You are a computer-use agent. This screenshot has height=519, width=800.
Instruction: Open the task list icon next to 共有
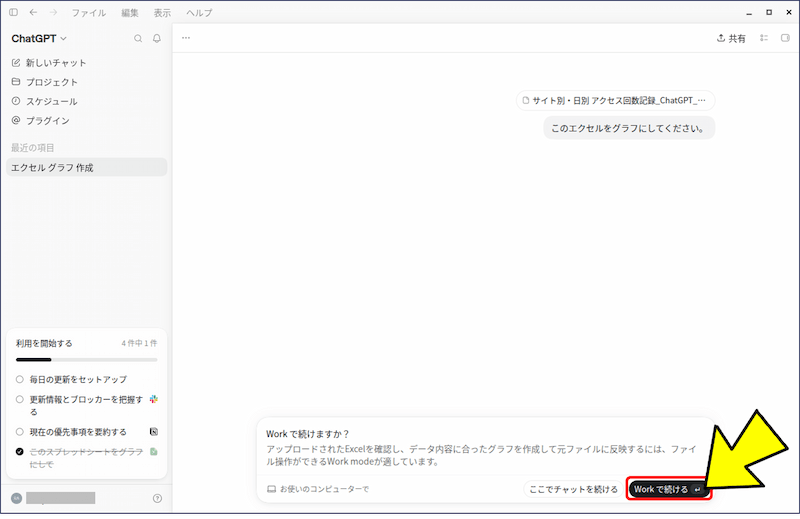tap(764, 38)
